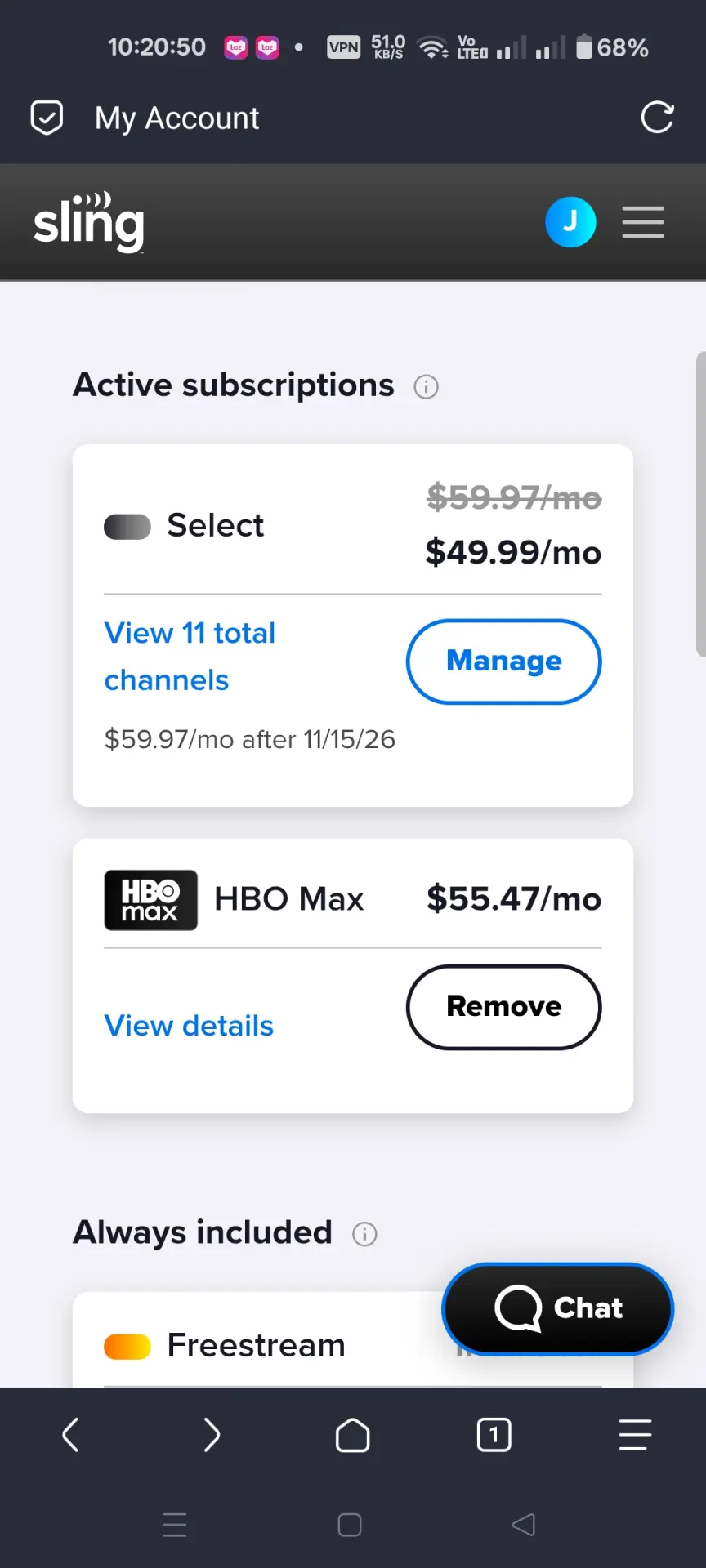Screen dimensions: 706x1568
Task: Start a Chat session
Action: (558, 1309)
